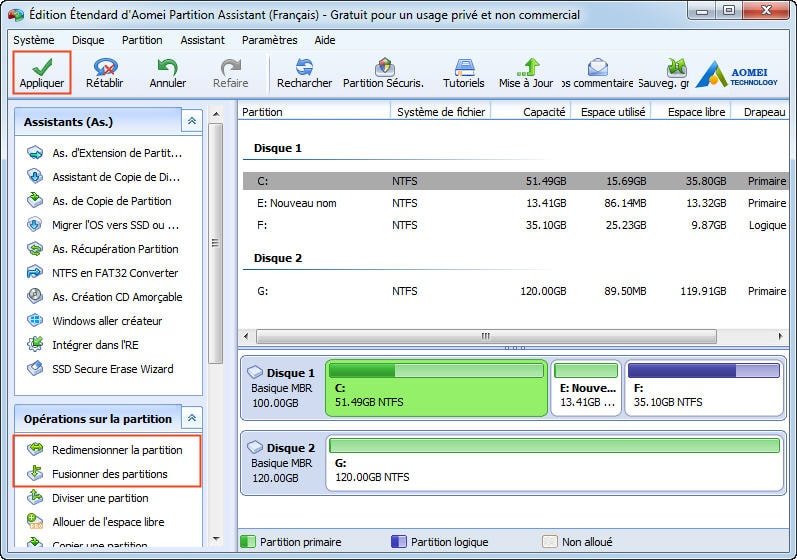This screenshot has width=797, height=560.
Task: Click right arrow of horizontal scrollbar
Action: tap(781, 336)
